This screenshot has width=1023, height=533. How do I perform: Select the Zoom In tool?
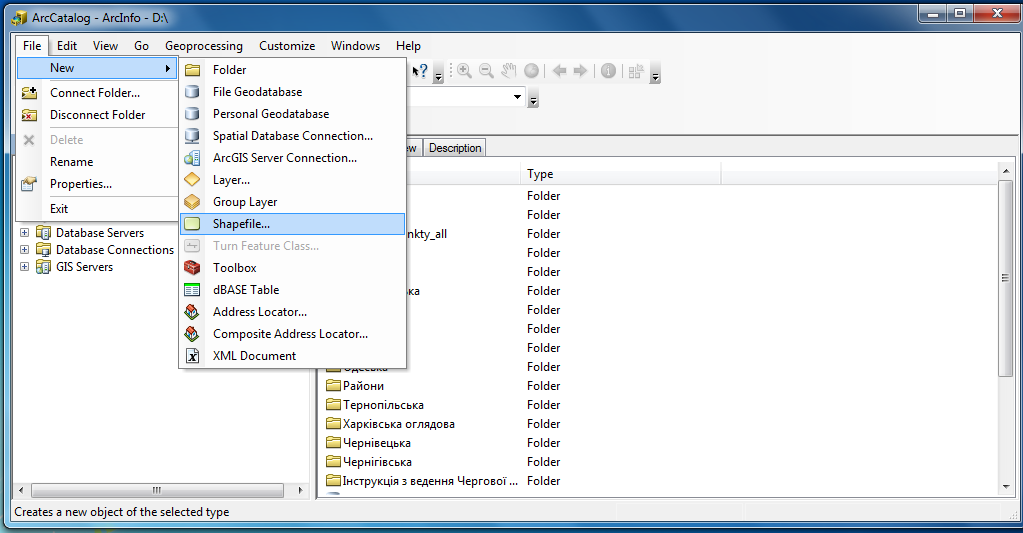tap(465, 70)
